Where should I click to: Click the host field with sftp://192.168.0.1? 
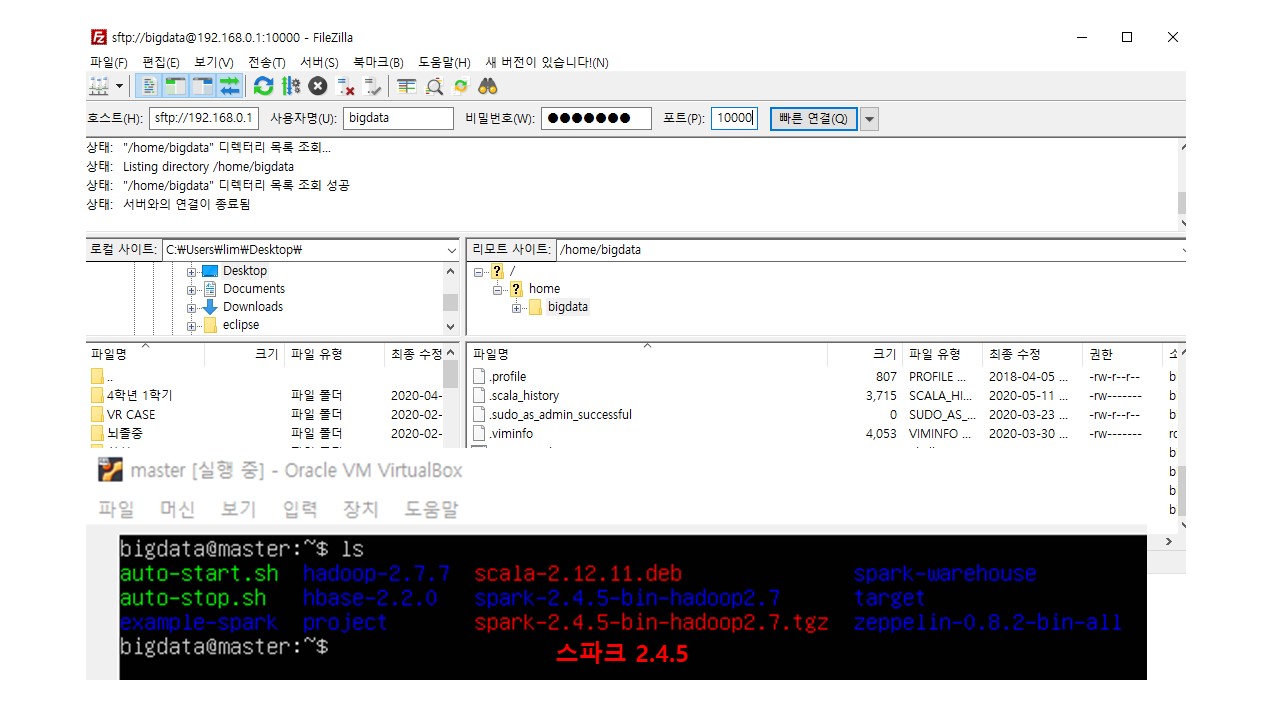pyautogui.click(x=204, y=118)
